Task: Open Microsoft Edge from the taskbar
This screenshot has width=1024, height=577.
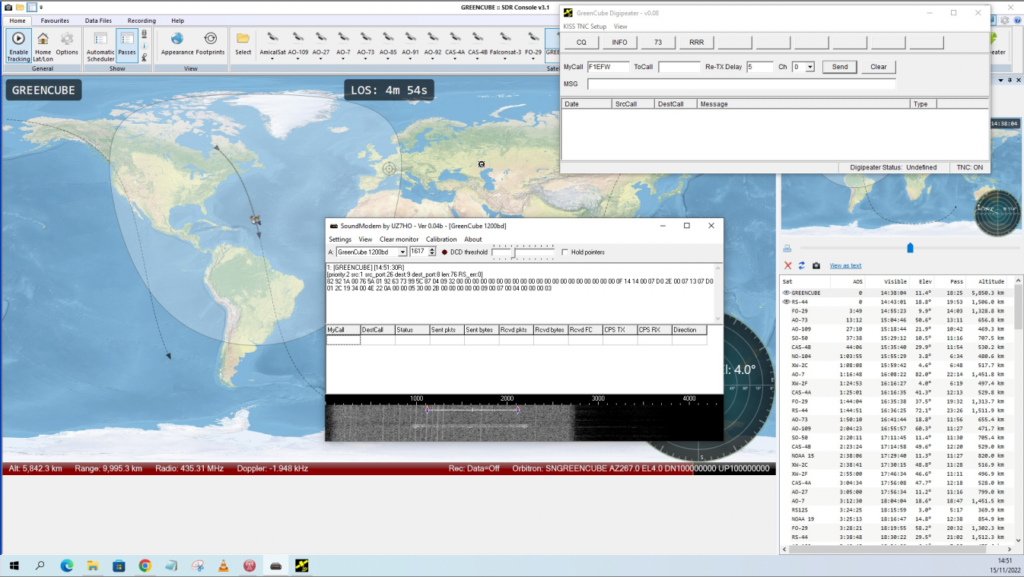Action: (67, 566)
